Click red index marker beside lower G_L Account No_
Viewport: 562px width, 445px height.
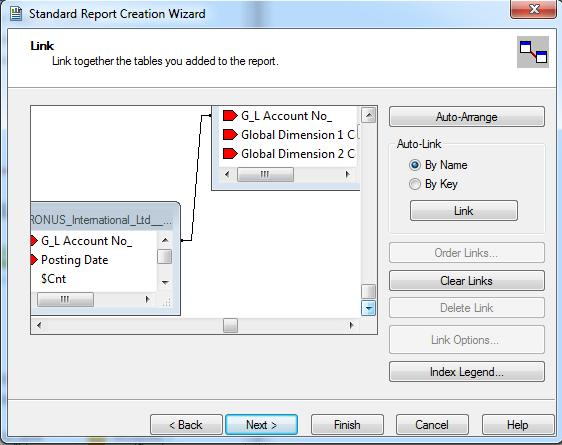[34, 241]
